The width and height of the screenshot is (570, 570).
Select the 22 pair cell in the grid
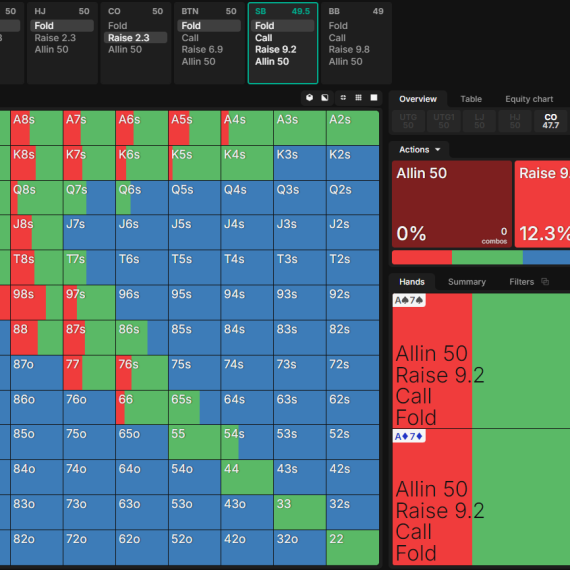(x=353, y=547)
